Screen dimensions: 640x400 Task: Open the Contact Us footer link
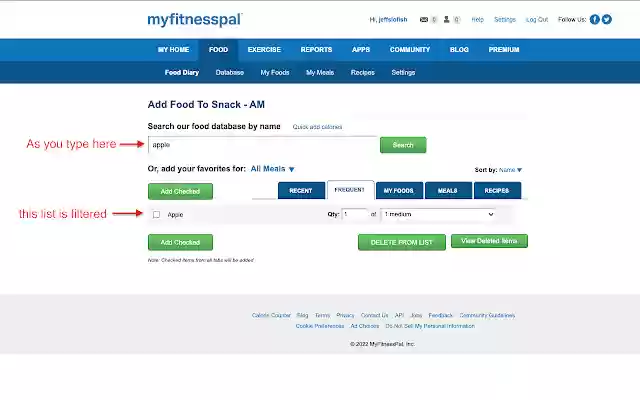pos(374,316)
